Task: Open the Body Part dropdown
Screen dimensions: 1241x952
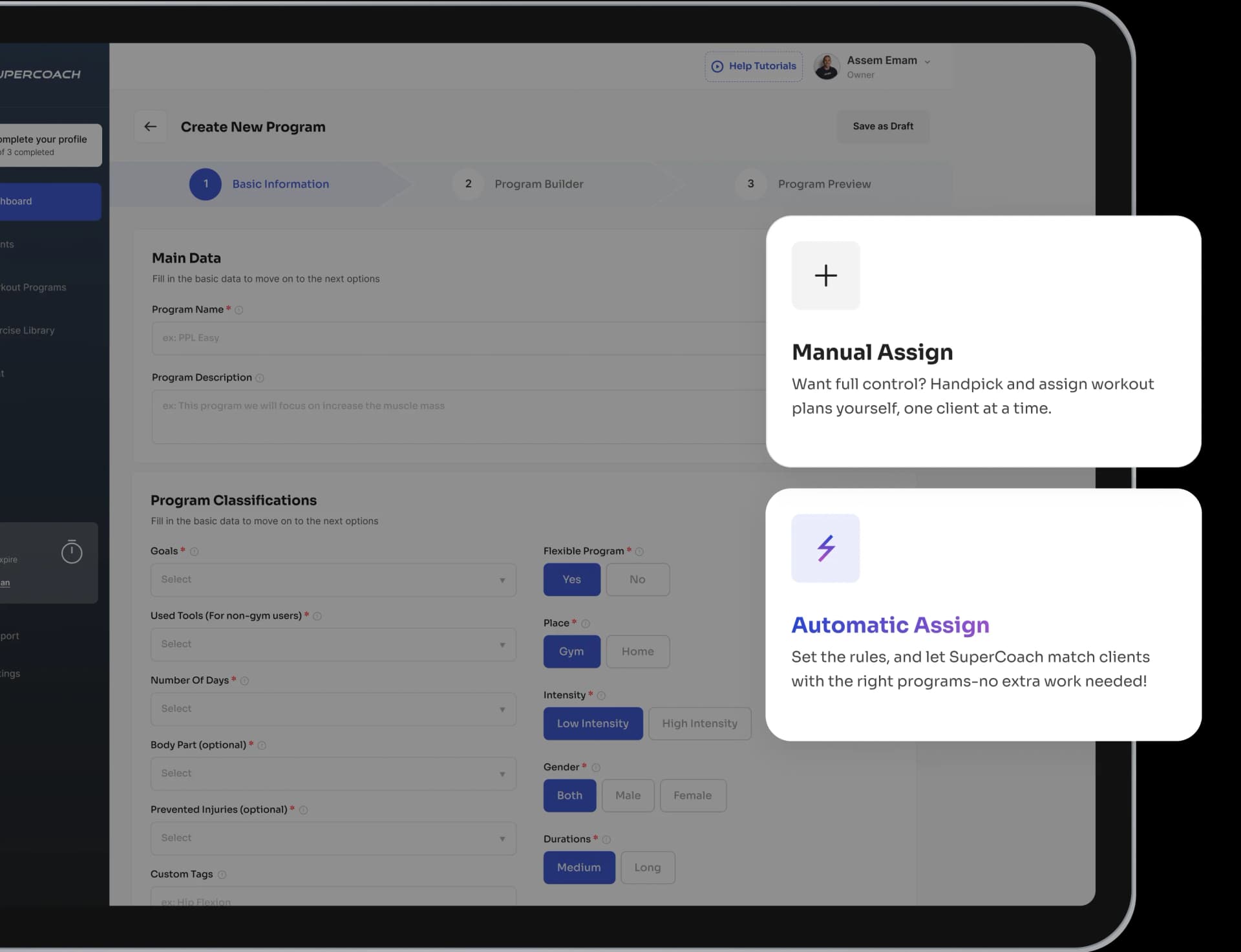Action: [334, 774]
